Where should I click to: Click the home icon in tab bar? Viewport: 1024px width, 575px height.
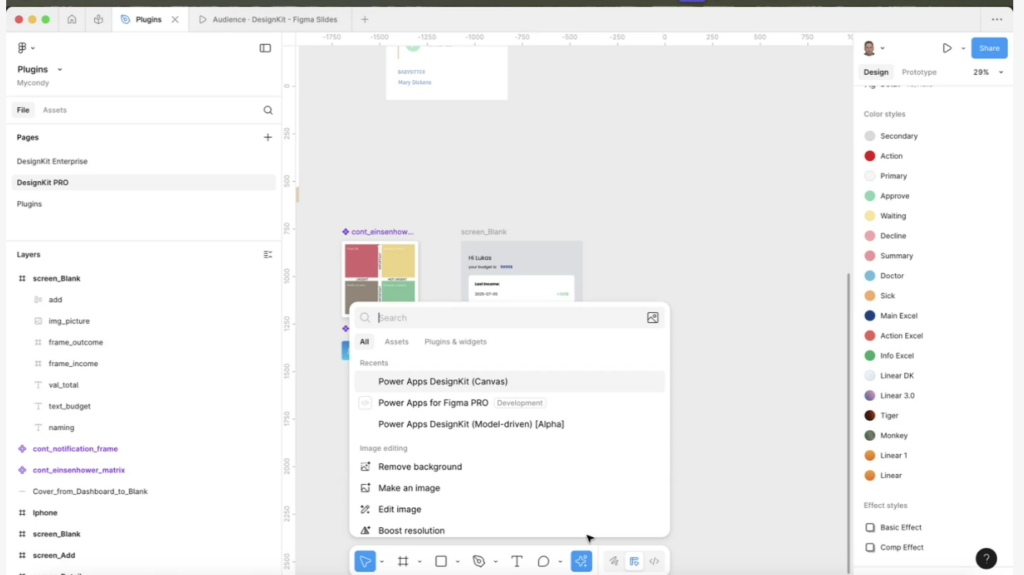coord(72,20)
